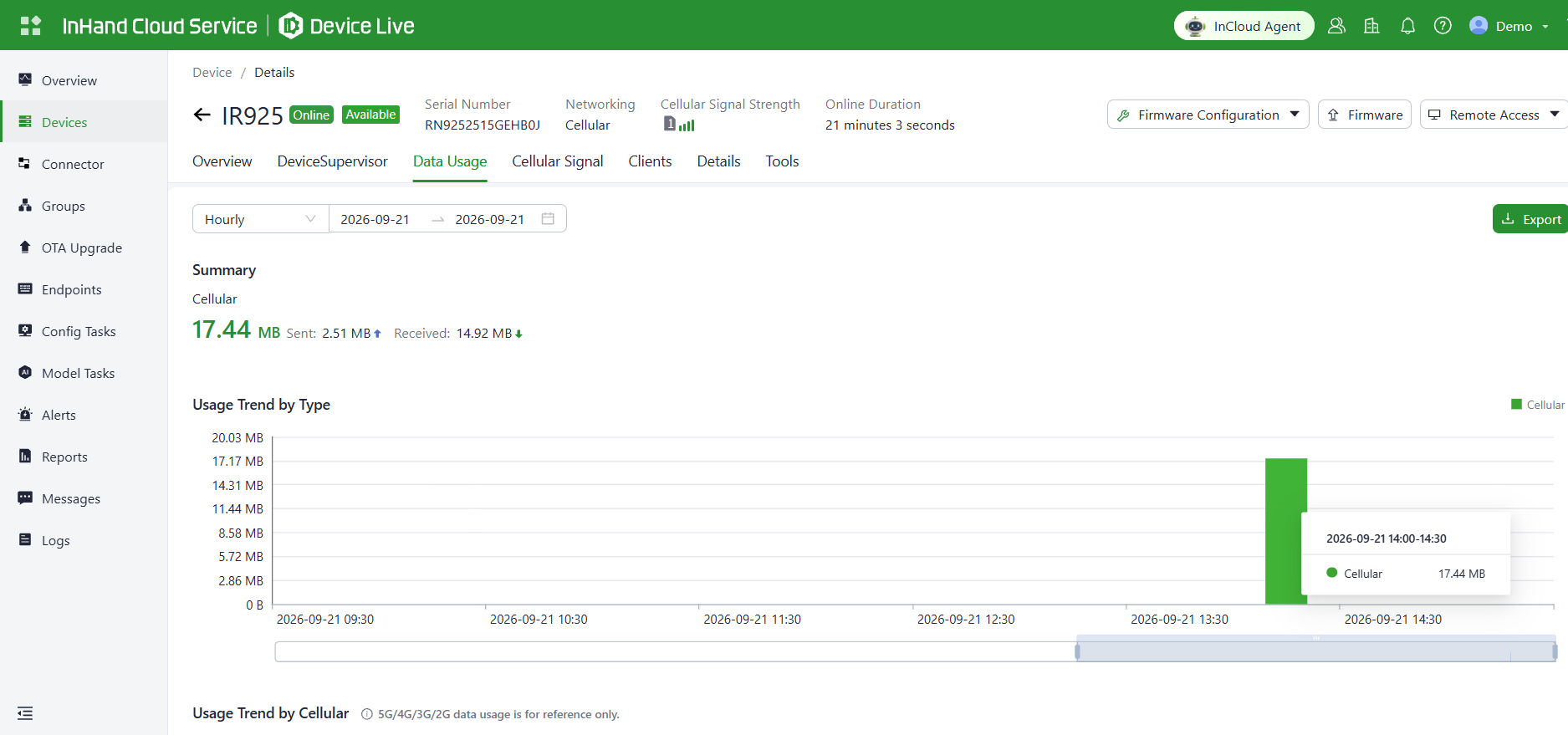
Task: Click the chart zoom slider's left handle
Action: coord(1077,651)
